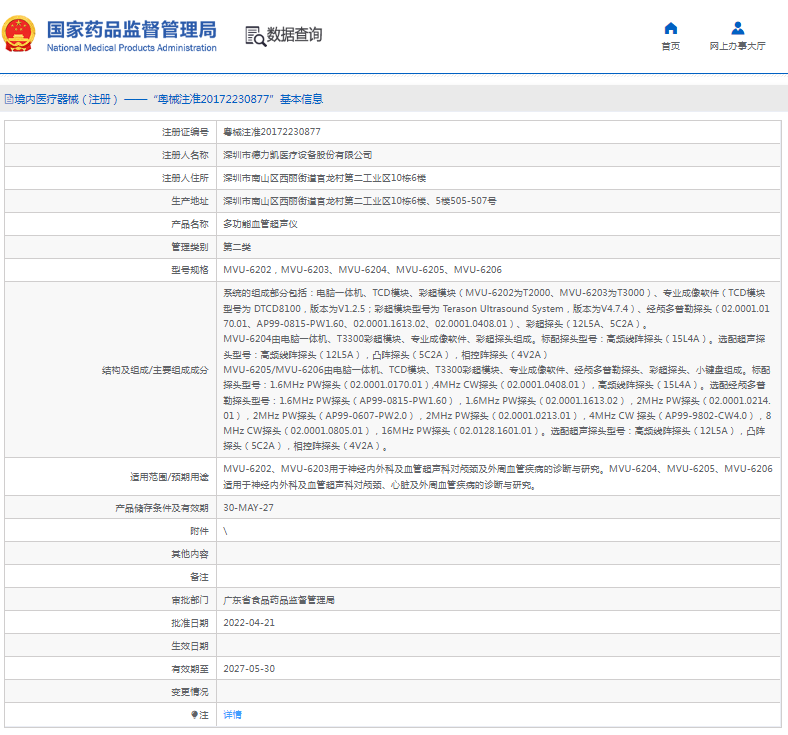Click the expiry date 2027-05-30
This screenshot has height=735, width=788.
248,668
